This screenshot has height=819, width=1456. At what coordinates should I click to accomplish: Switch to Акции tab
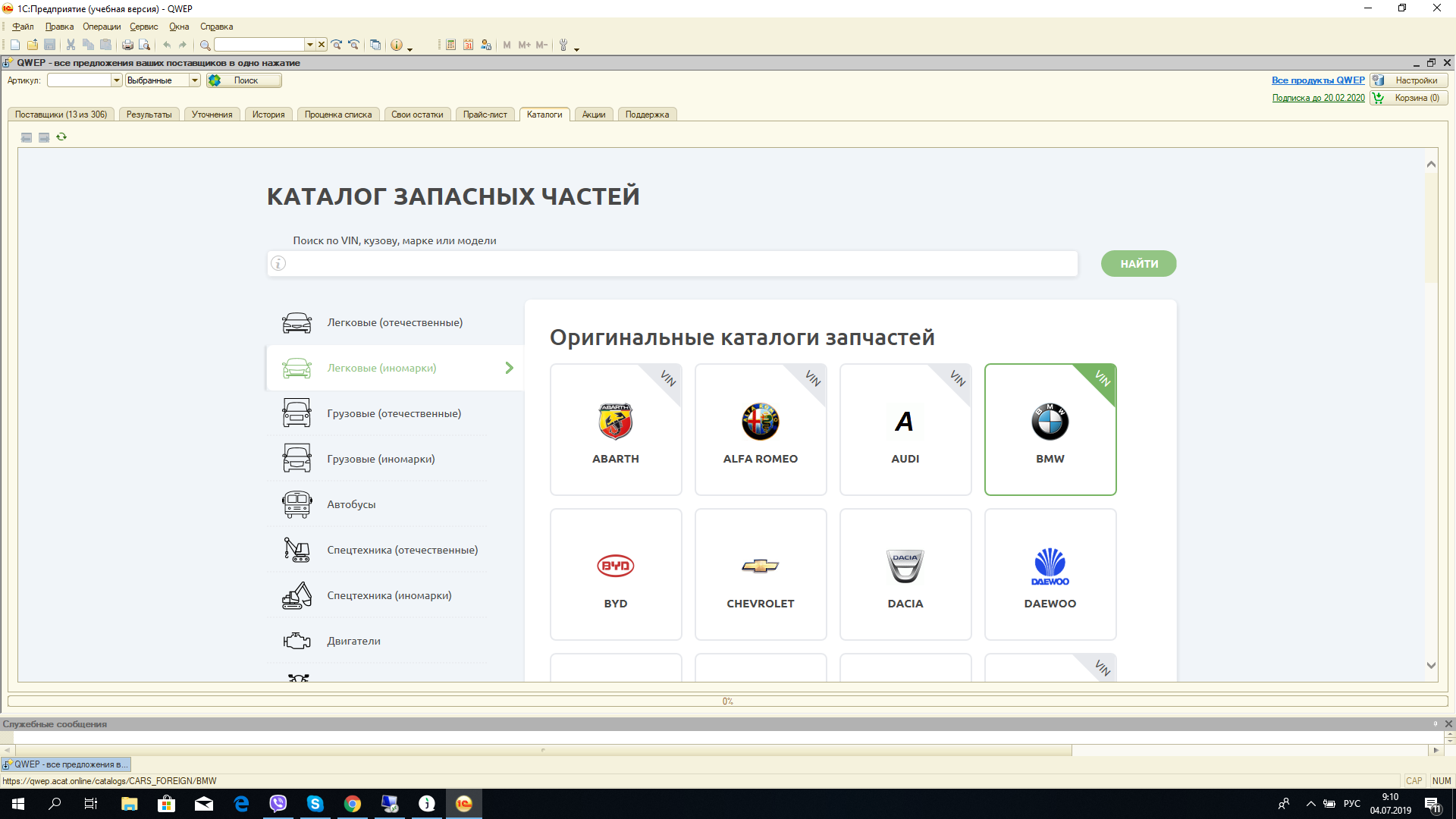[x=594, y=115]
